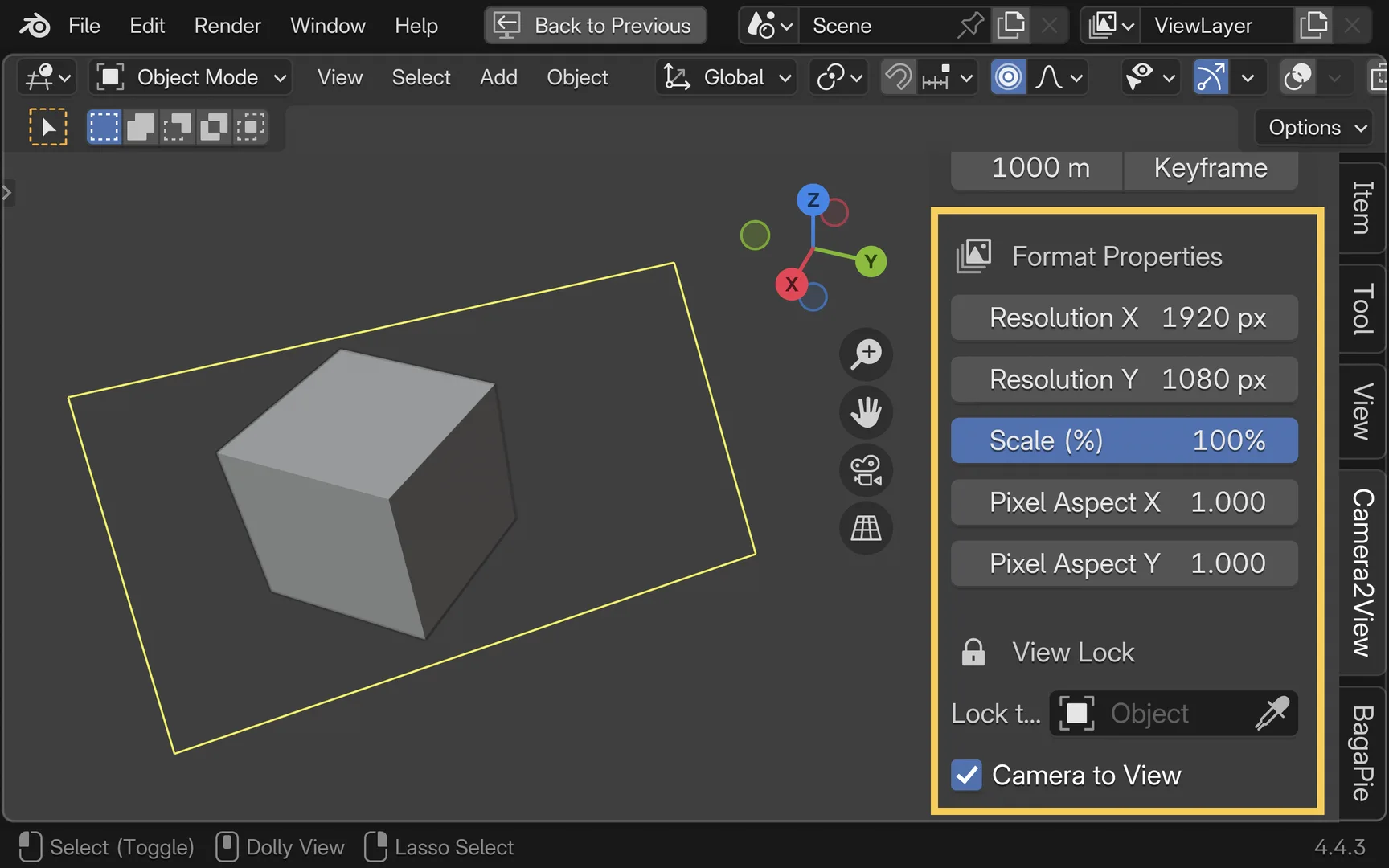Viewport: 1389px width, 868px height.
Task: Switch to the Camera2View sidebar tab
Action: [1362, 572]
